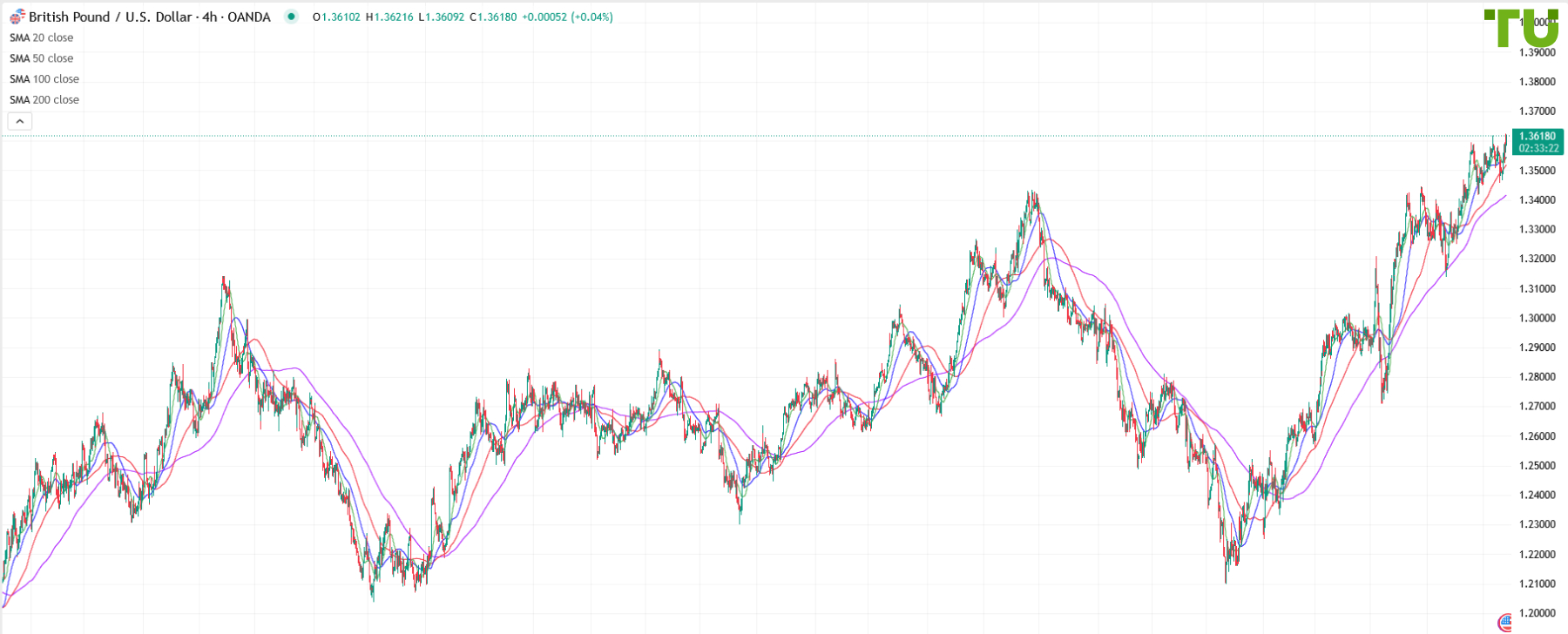1568x634 pixels.
Task: Click the 1.27000 price scale label
Action: [1538, 407]
